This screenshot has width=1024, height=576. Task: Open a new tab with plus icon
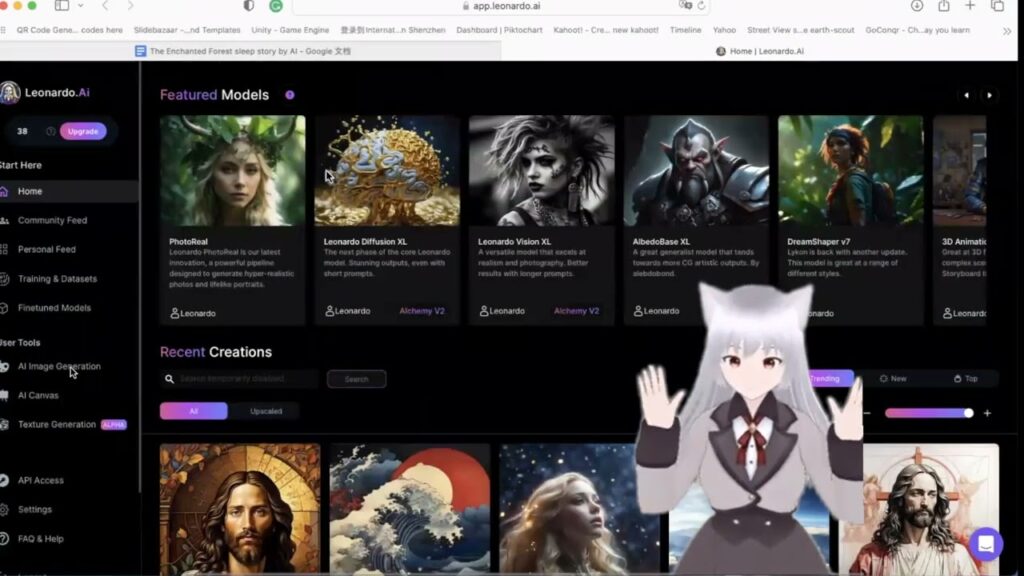[970, 5]
